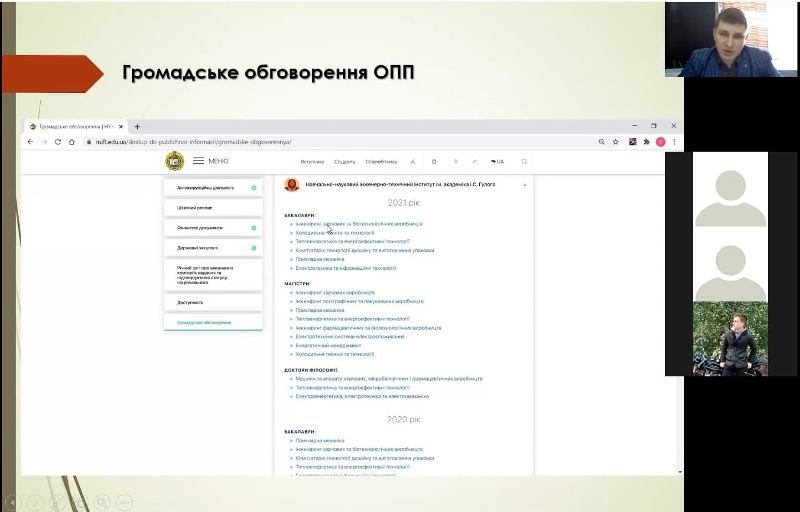Open Антикорупційна діяльність sidebar item
Screen dimensions: 800x512
click(213, 188)
